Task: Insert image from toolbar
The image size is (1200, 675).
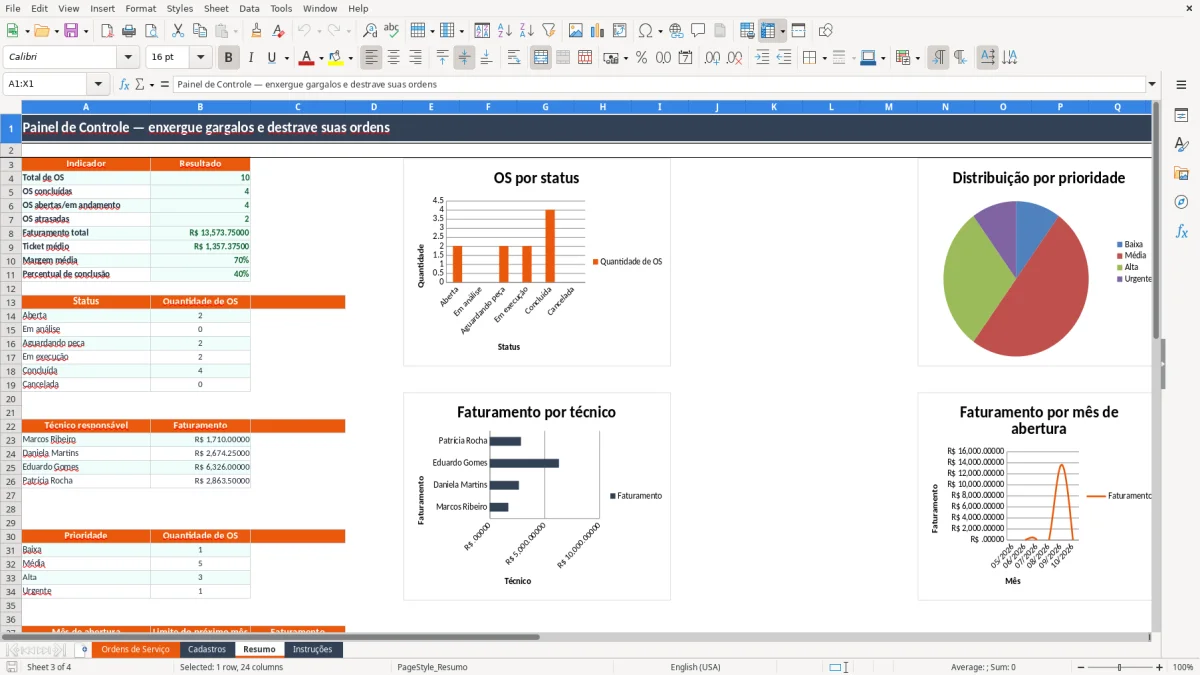Action: coord(576,31)
